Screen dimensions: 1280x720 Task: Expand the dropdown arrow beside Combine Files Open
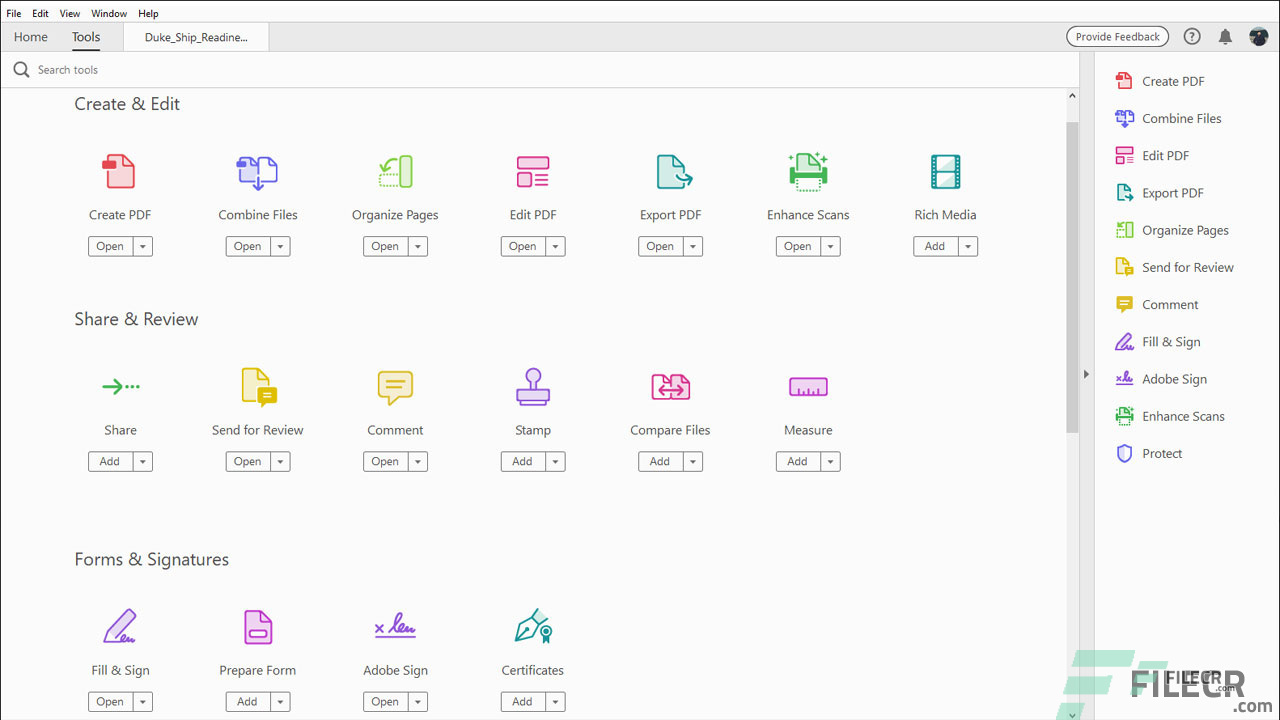pos(280,246)
